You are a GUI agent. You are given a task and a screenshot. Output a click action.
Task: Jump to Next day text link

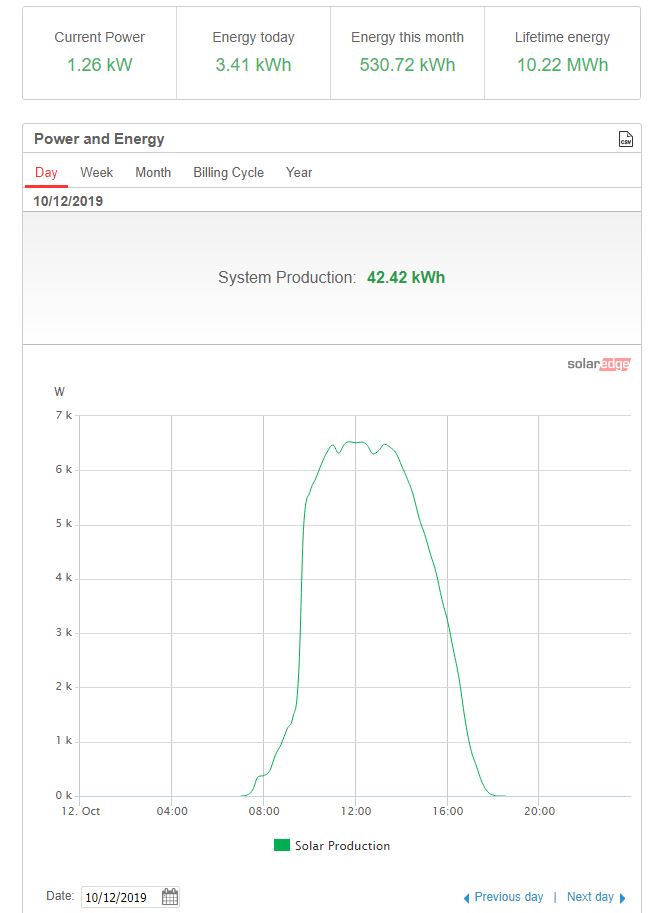pos(590,897)
